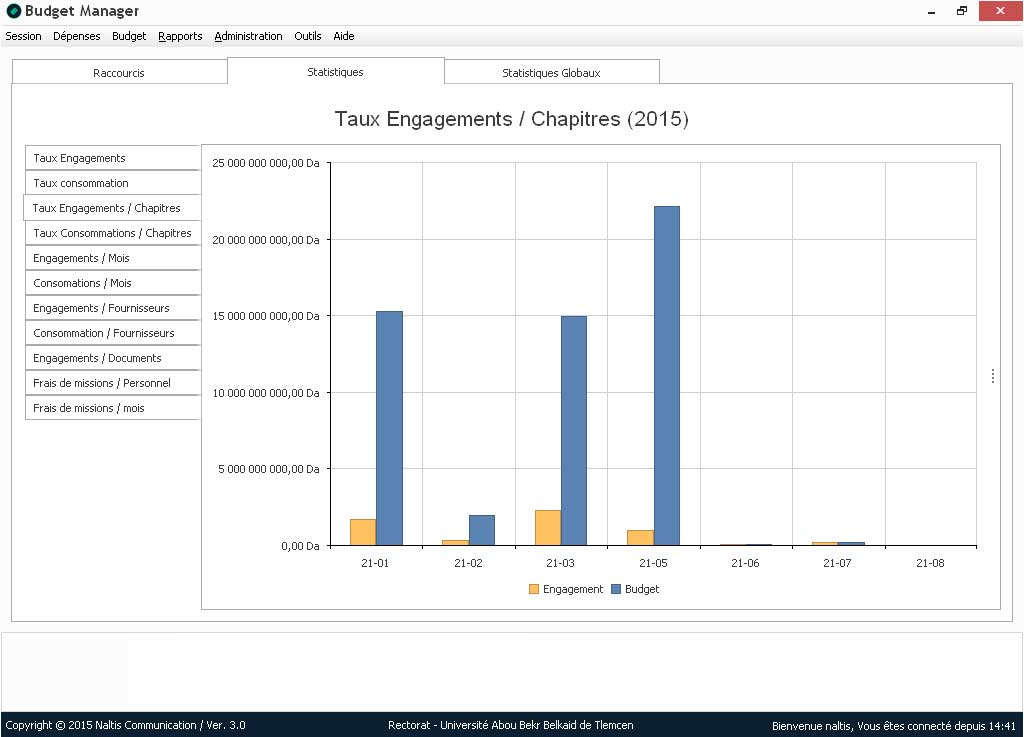Switch to the Raccourcis tab
The width and height of the screenshot is (1024, 737).
tap(119, 73)
